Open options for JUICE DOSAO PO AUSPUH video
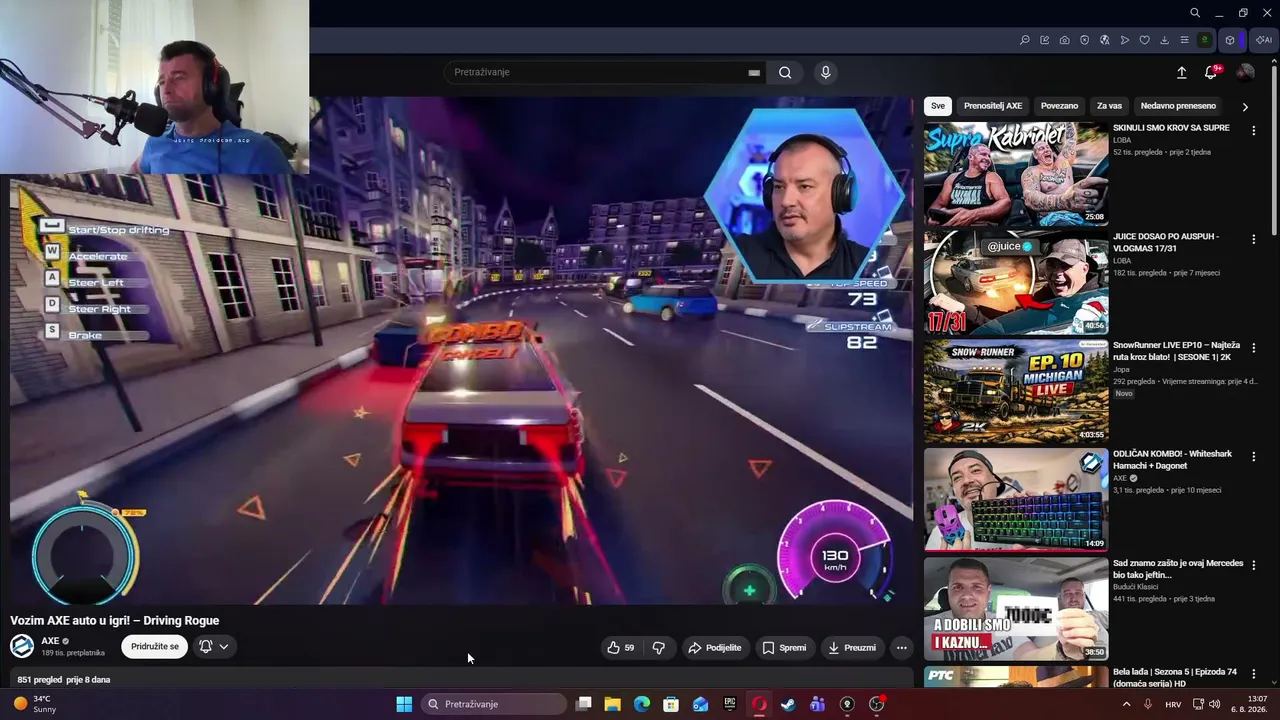This screenshot has height=720, width=1280. [1253, 239]
